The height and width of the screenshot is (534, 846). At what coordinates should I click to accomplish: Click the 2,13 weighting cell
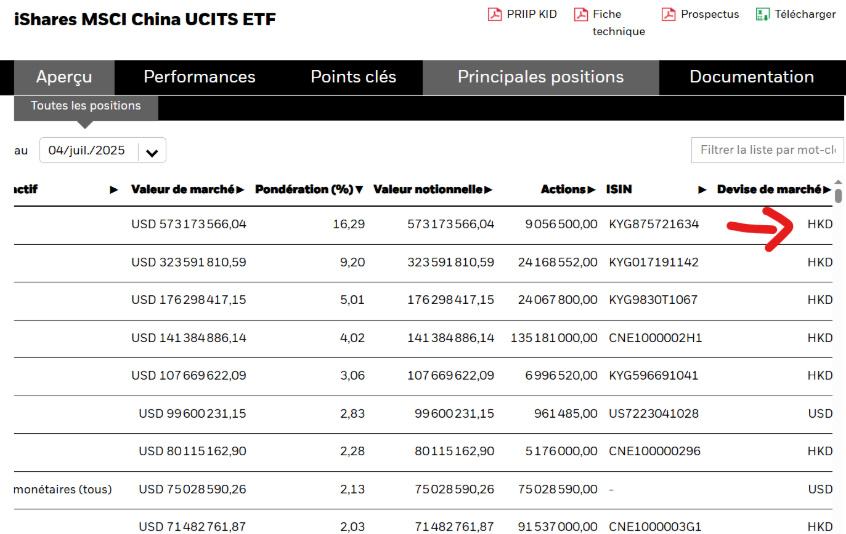[352, 489]
